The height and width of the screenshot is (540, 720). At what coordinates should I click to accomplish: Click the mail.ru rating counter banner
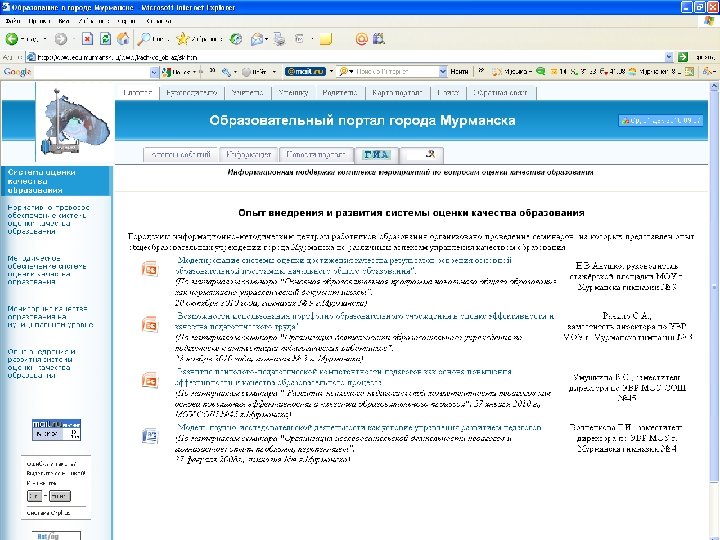56,430
